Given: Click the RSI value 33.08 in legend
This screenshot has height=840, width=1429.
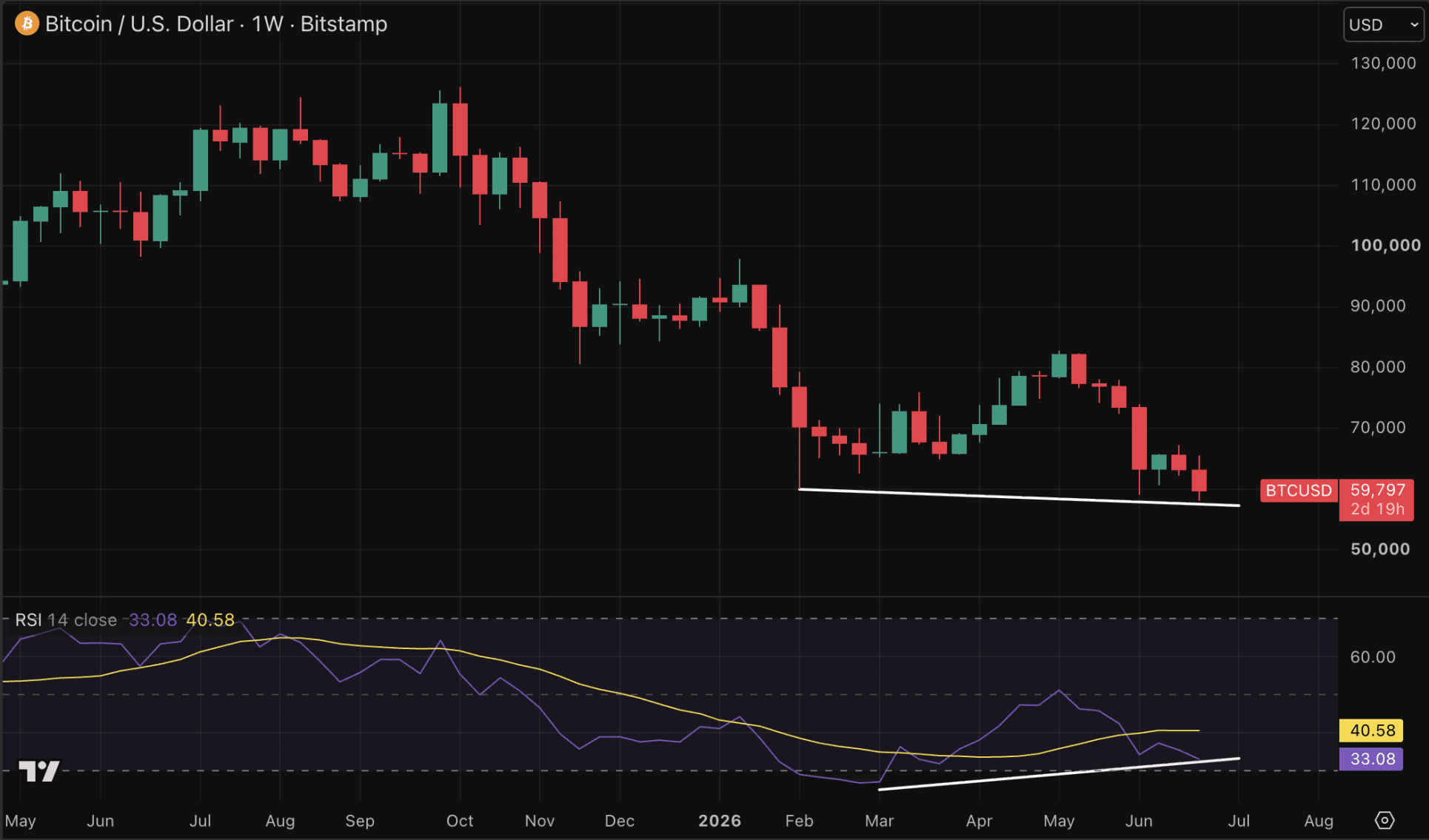Looking at the screenshot, I should [153, 619].
